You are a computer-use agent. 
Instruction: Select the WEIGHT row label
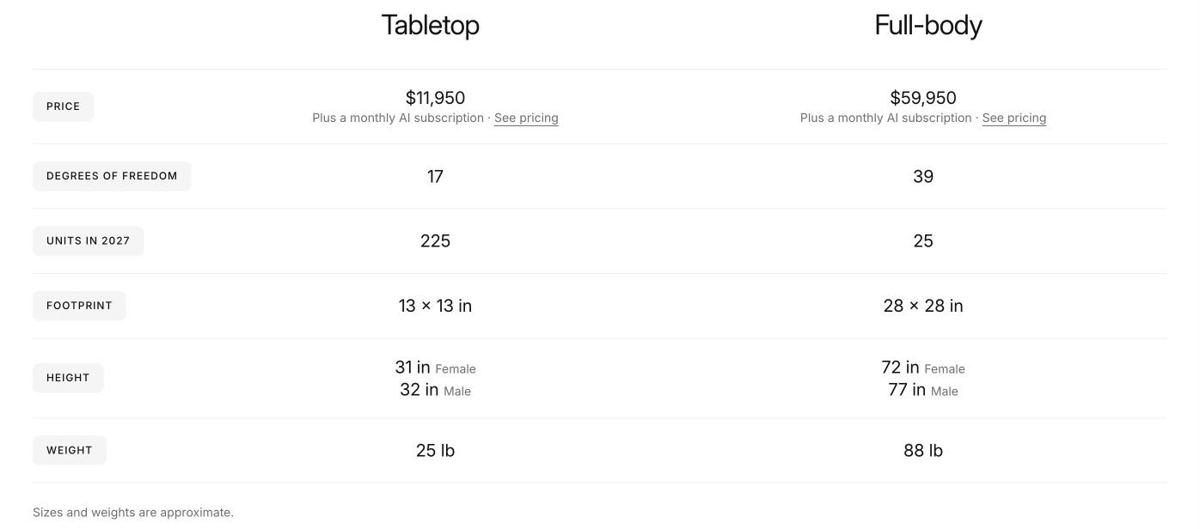(69, 450)
